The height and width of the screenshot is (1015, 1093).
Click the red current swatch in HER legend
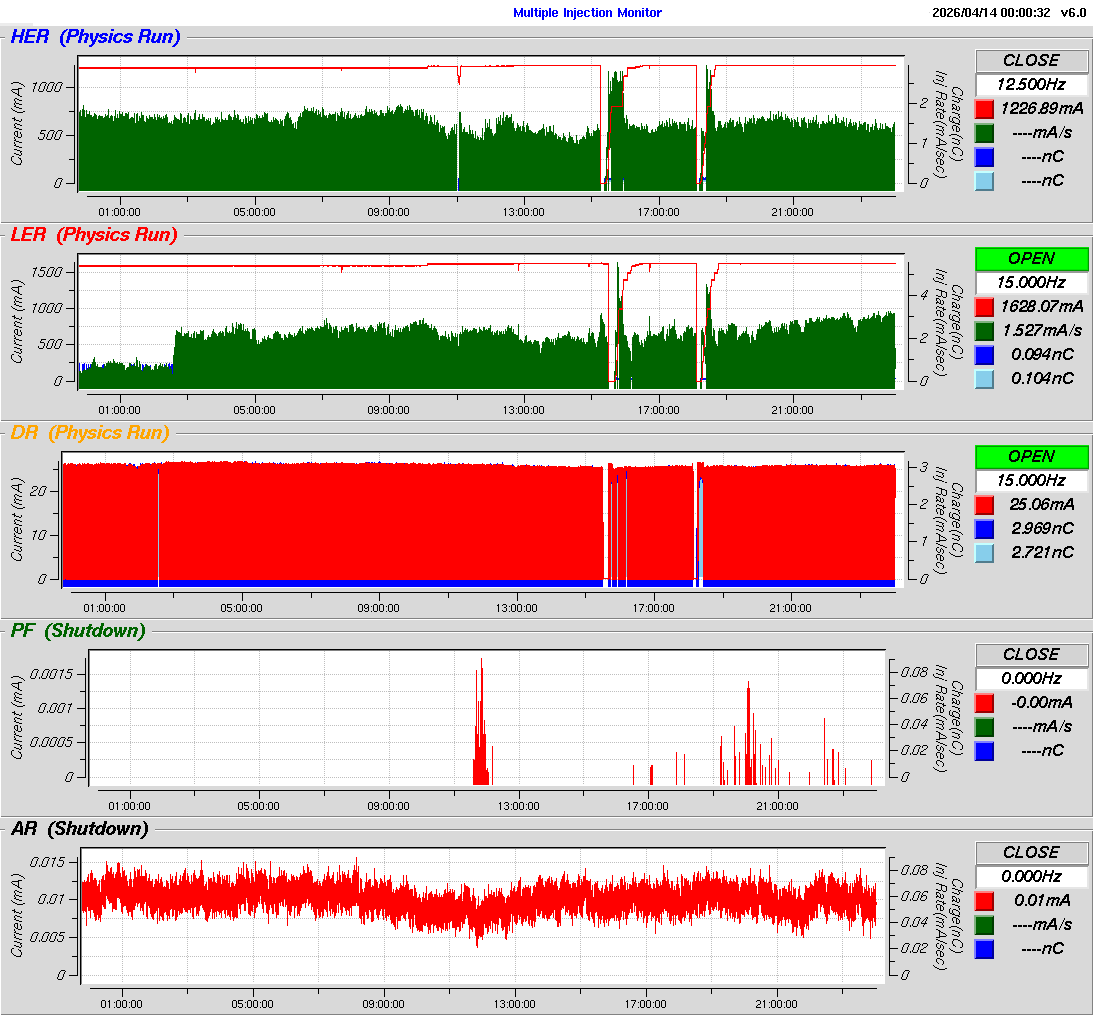point(984,108)
